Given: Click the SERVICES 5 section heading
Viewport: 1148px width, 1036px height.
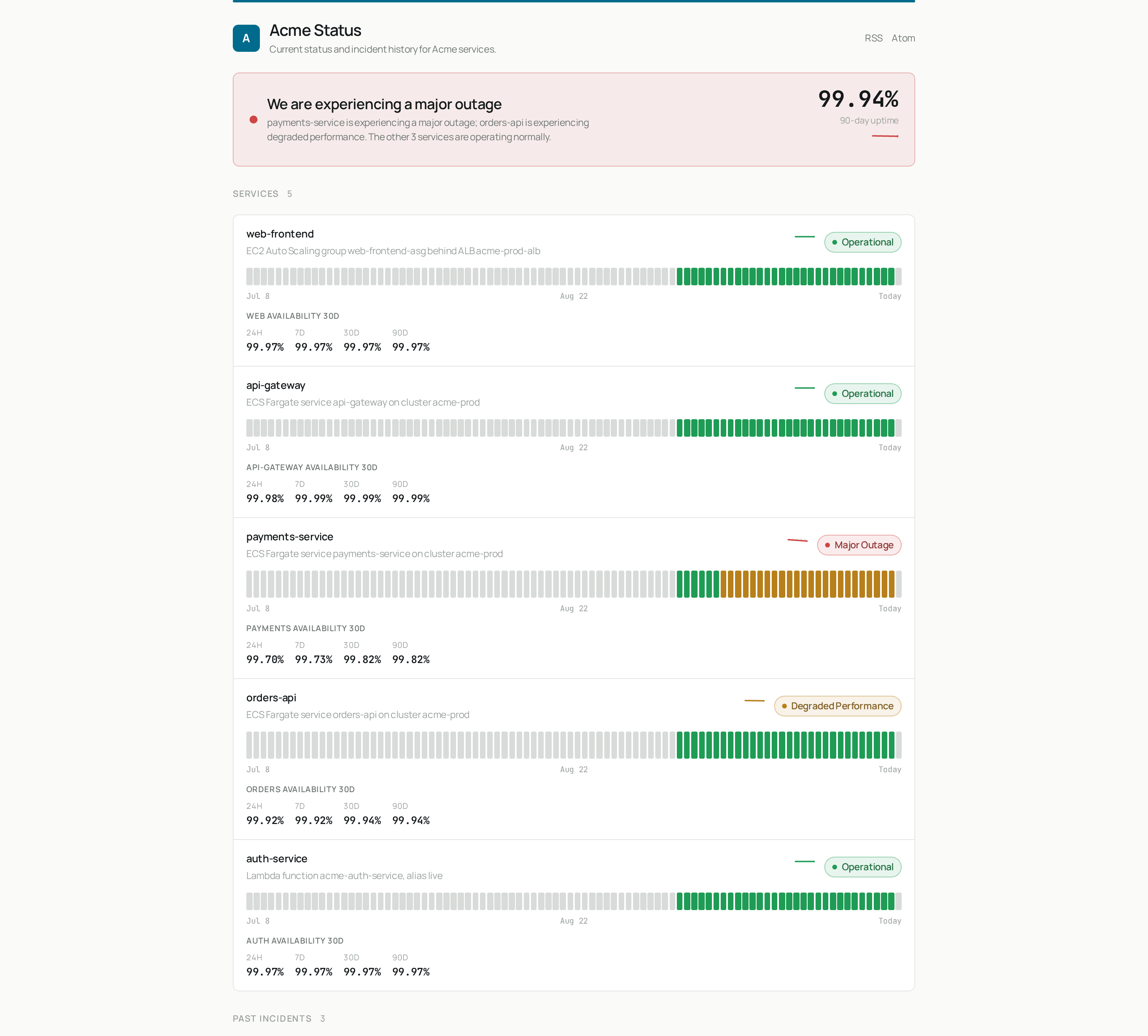Looking at the screenshot, I should point(262,194).
